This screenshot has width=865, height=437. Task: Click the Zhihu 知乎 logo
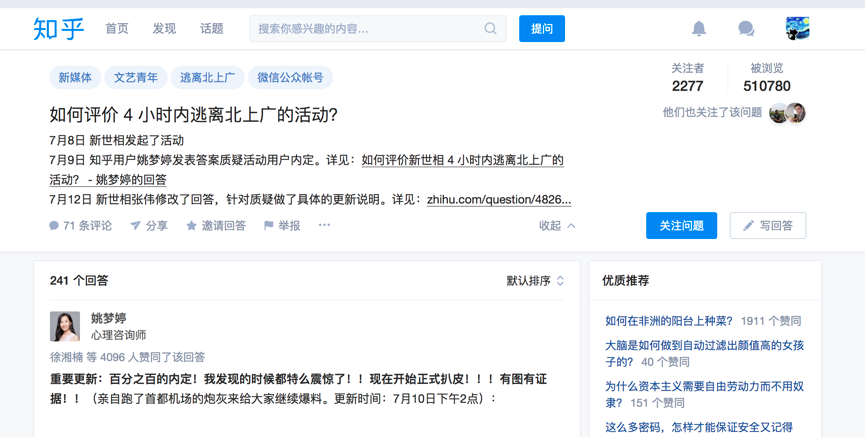point(59,29)
